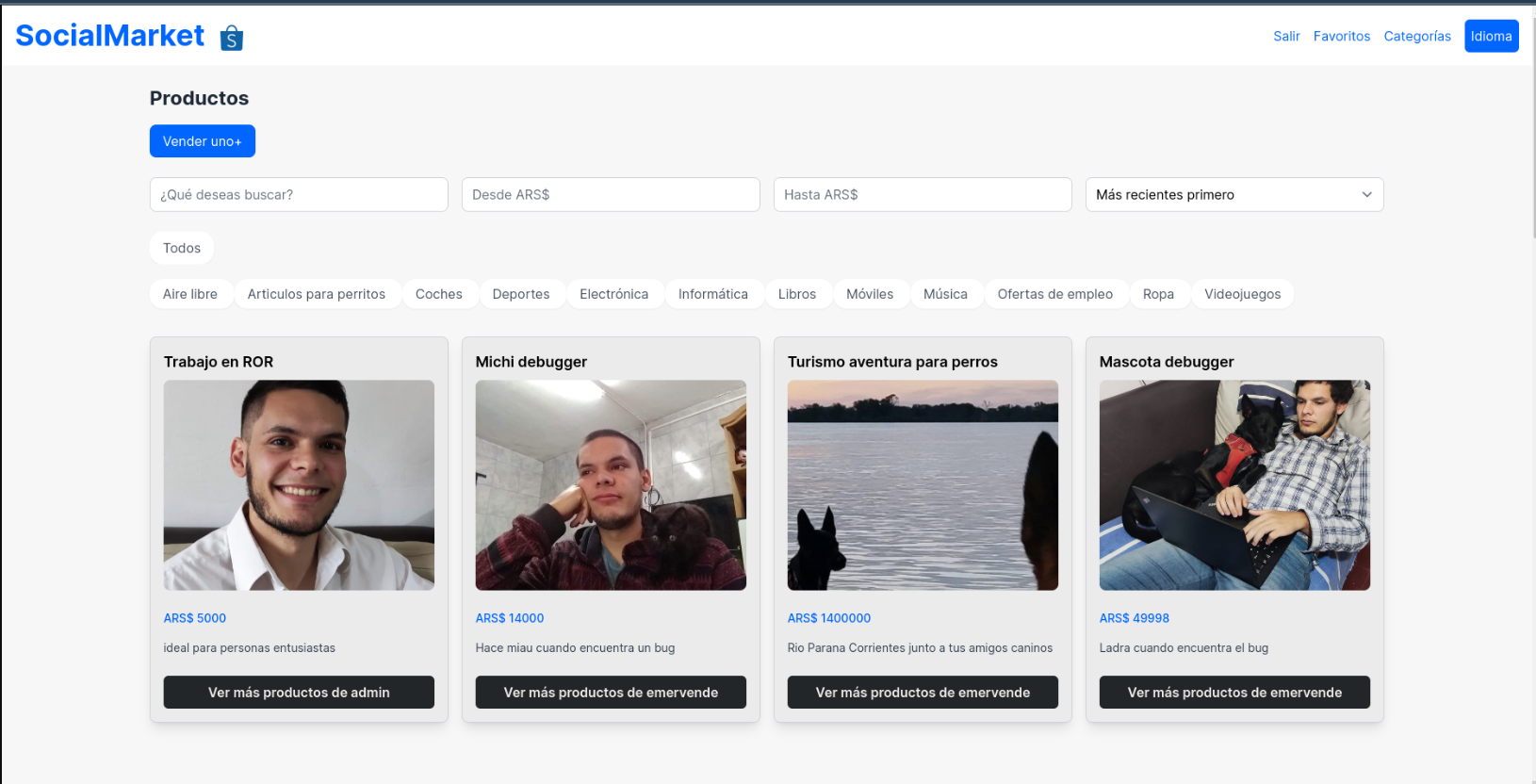The image size is (1536, 784).
Task: Open the Trabajo en ROR product photo
Action: [299, 485]
